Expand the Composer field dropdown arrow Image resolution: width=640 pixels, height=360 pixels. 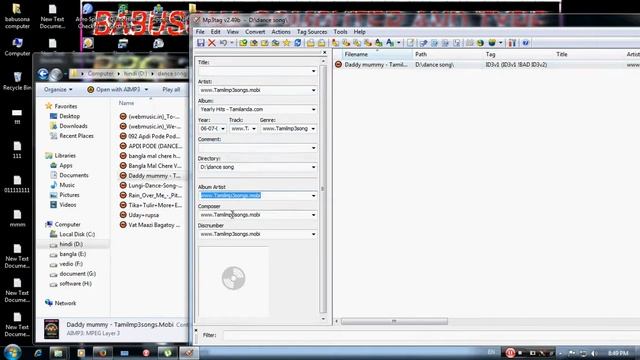pos(313,215)
